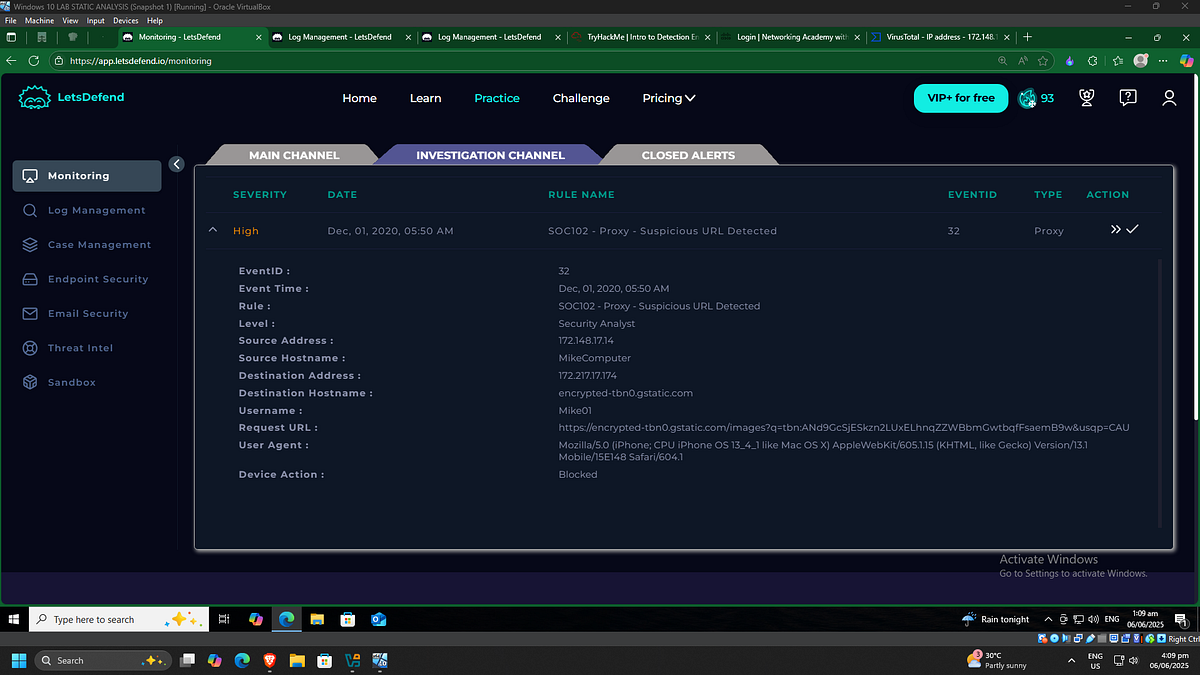Click the LetsDefend logo
This screenshot has width=1200, height=675.
71,98
